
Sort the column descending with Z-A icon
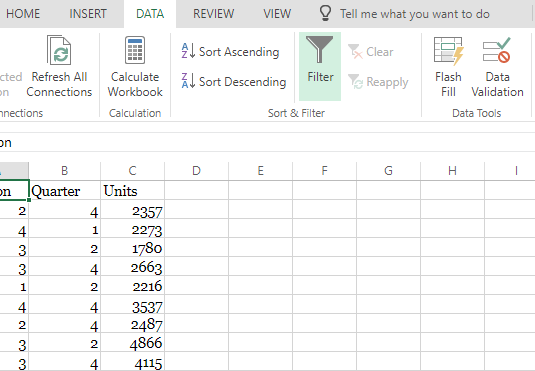pyautogui.click(x=188, y=81)
